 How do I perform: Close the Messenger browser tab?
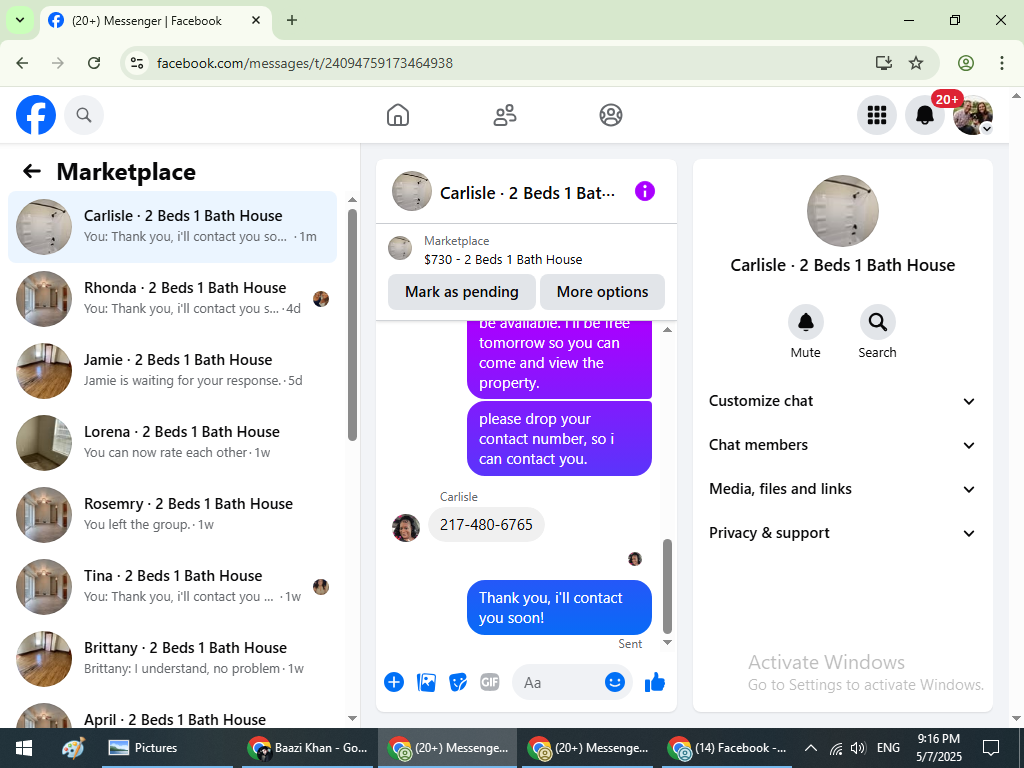click(256, 20)
